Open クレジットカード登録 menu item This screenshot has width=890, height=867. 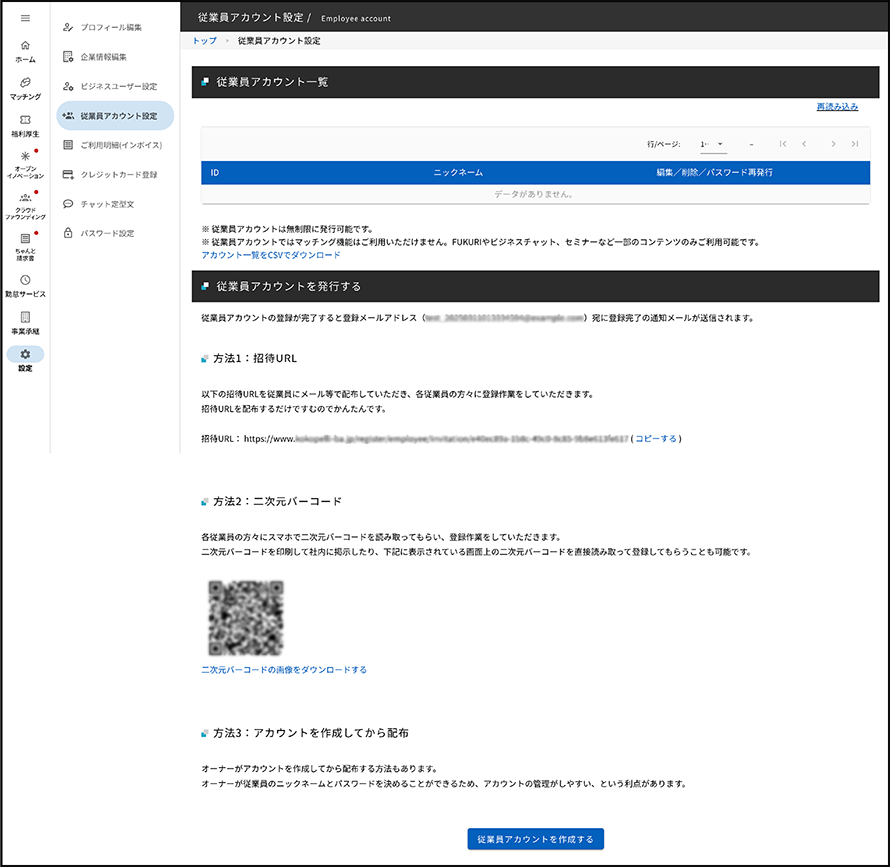coord(118,174)
